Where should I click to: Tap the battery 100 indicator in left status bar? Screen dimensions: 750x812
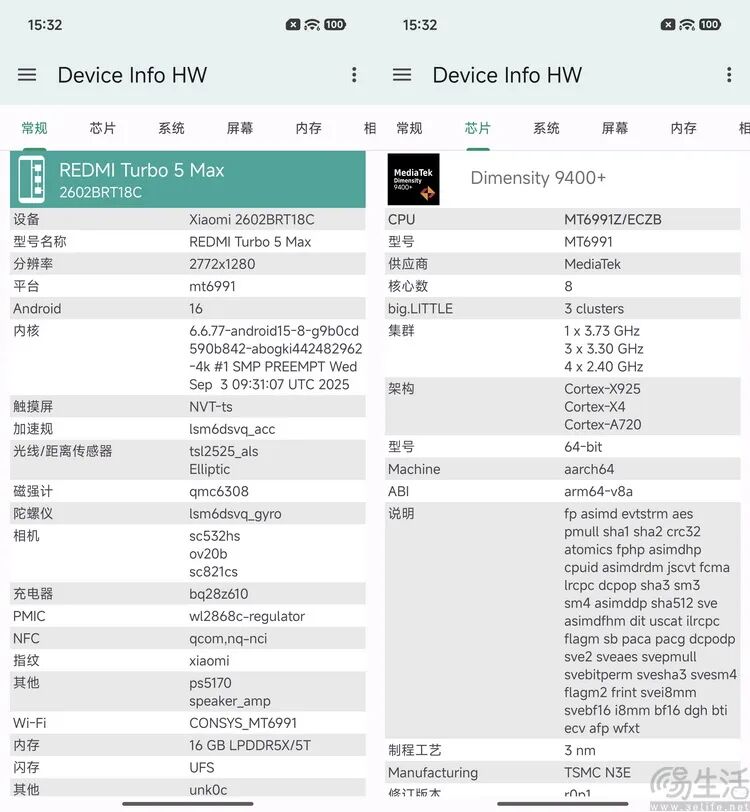[x=334, y=24]
